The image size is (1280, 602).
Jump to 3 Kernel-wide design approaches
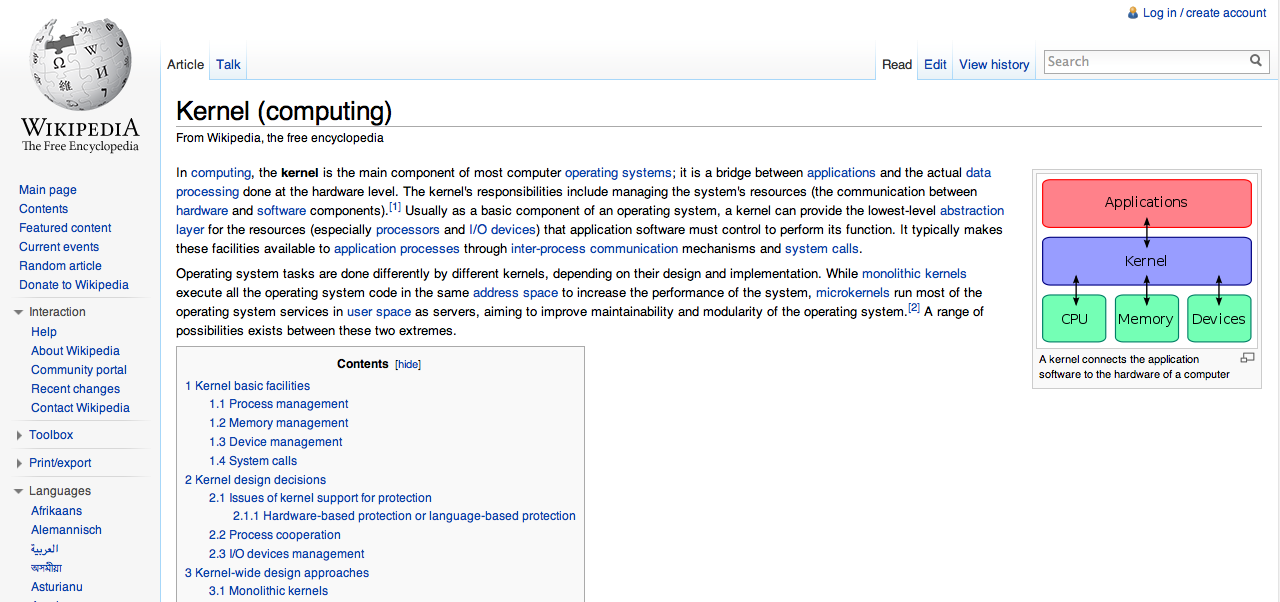pyautogui.click(x=277, y=573)
